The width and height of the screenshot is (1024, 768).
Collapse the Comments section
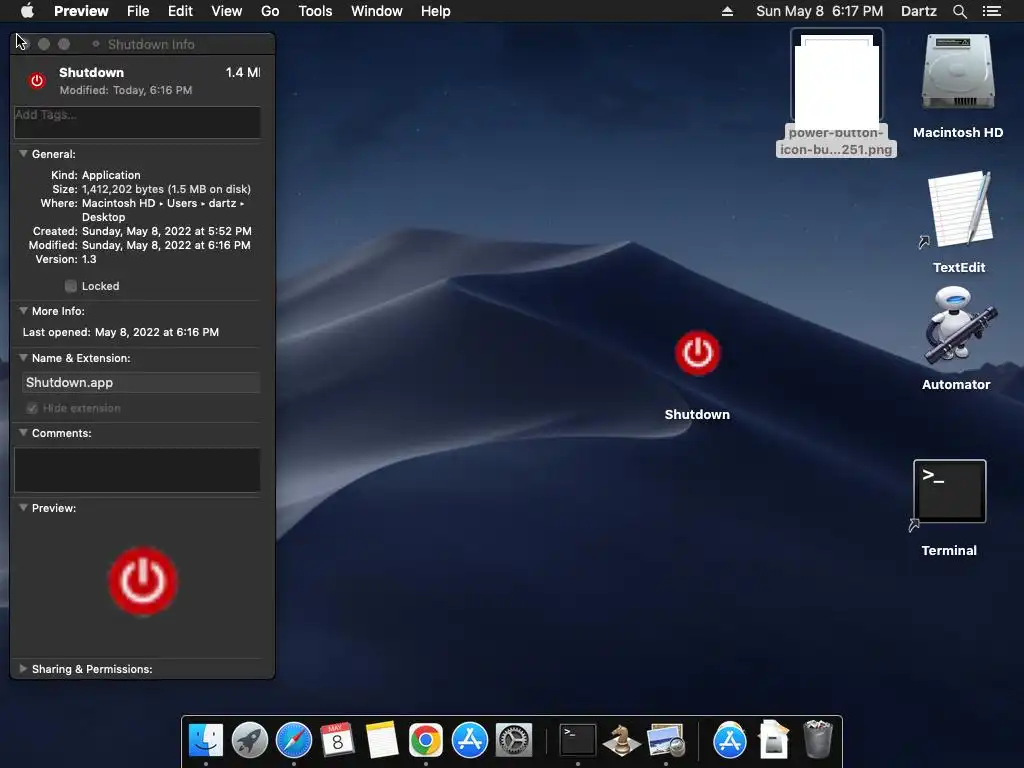click(24, 433)
